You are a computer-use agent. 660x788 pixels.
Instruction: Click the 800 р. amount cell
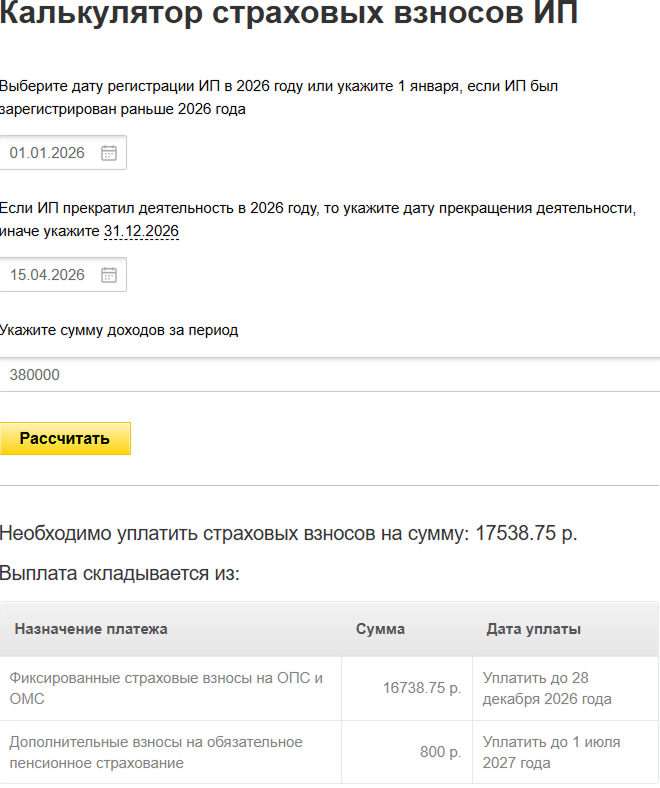pos(407,752)
